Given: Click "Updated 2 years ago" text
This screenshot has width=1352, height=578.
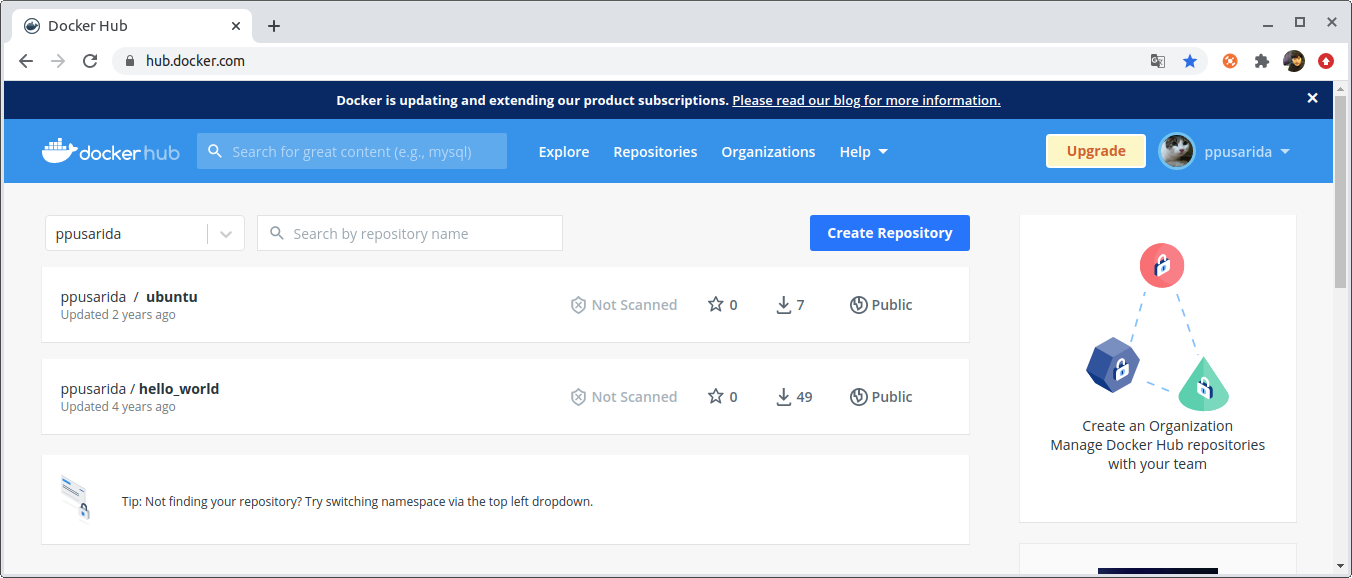Looking at the screenshot, I should (118, 315).
